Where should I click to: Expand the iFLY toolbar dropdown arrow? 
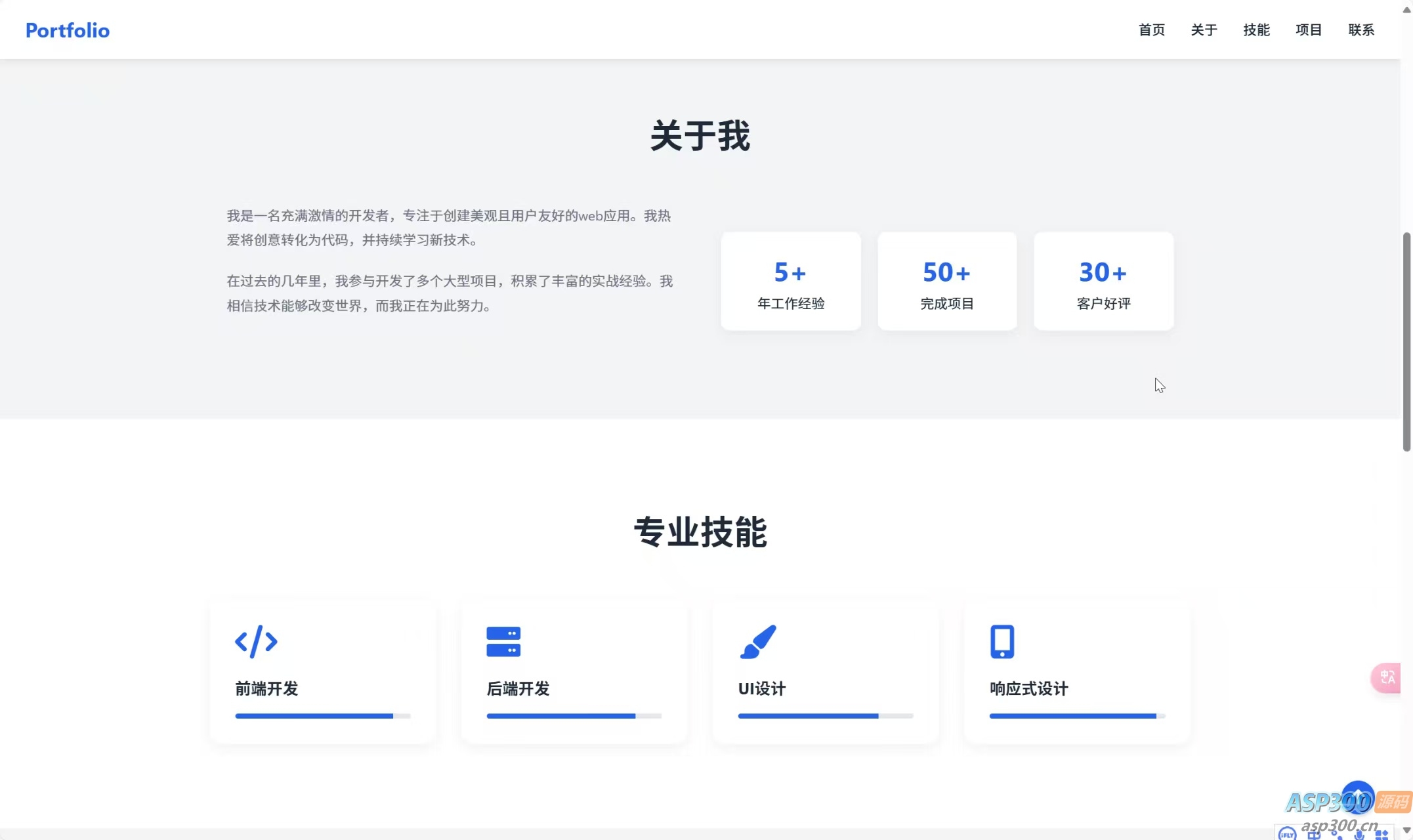(1405, 830)
